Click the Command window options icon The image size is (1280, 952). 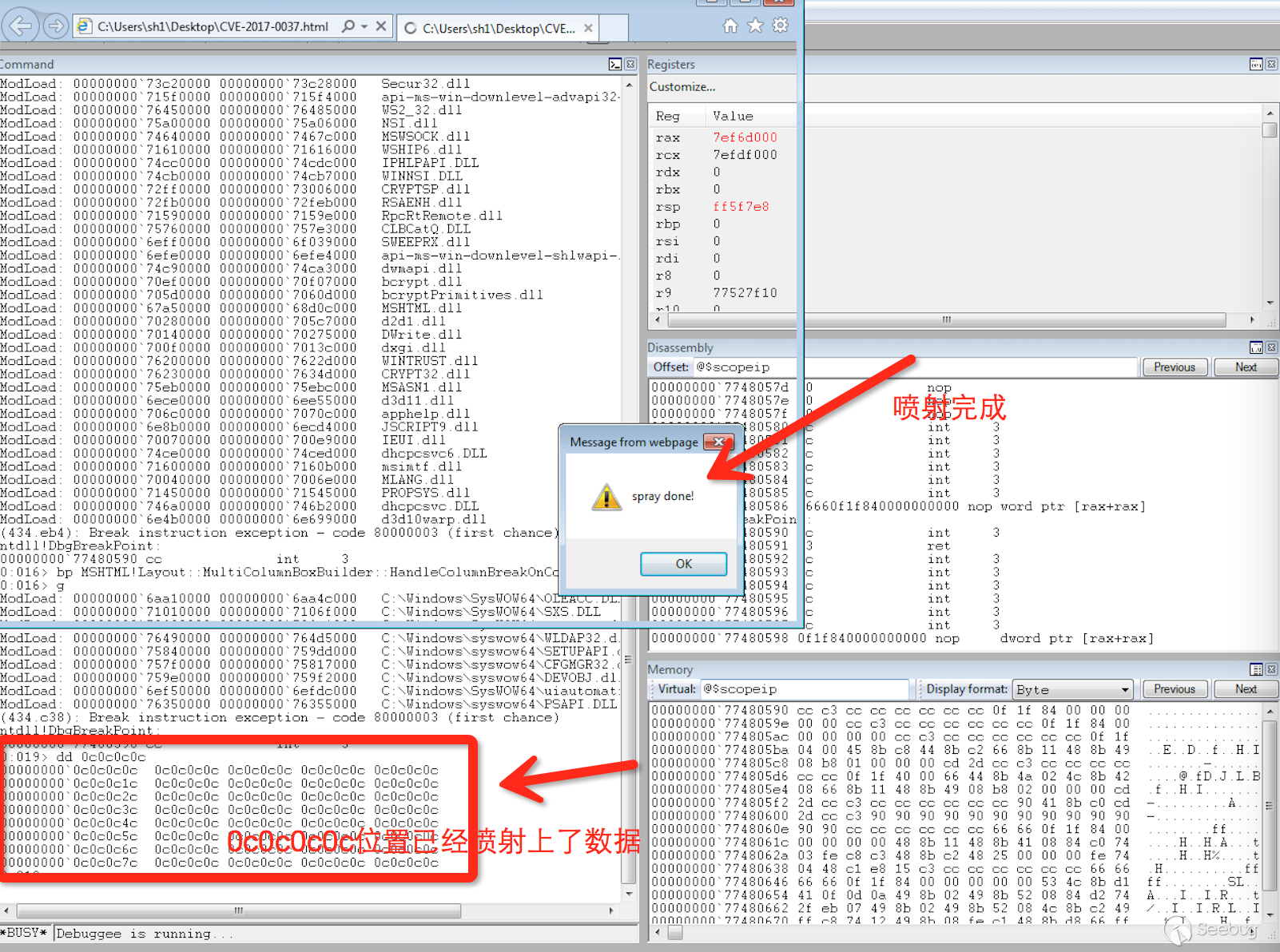tap(615, 64)
